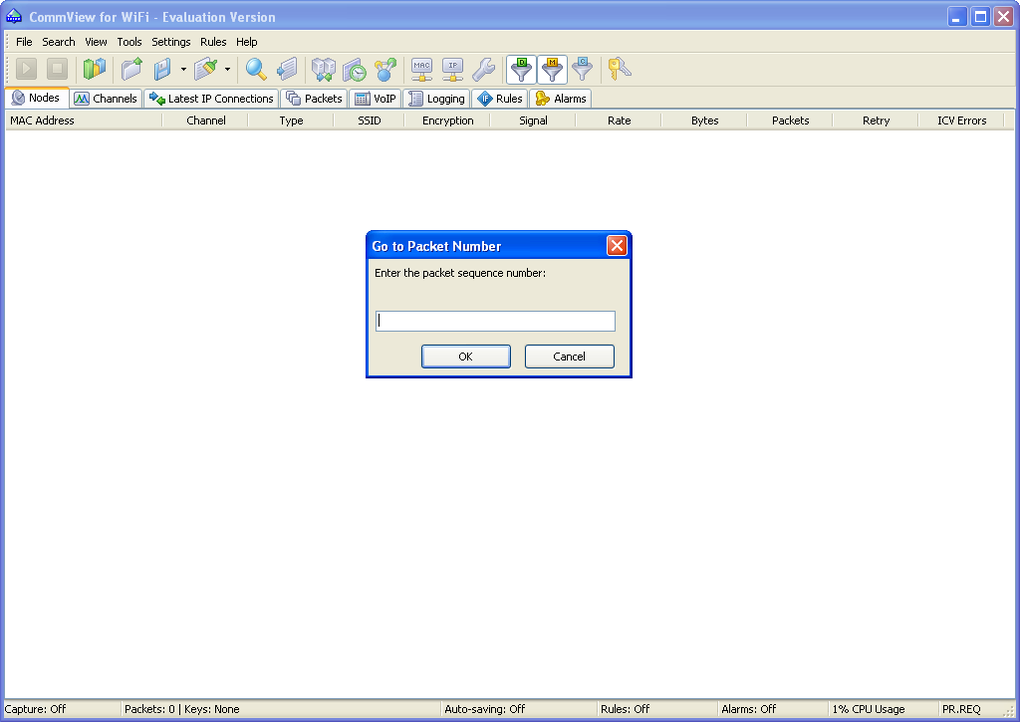Switch to the VoIP tab
Image resolution: width=1020 pixels, height=722 pixels.
[375, 98]
